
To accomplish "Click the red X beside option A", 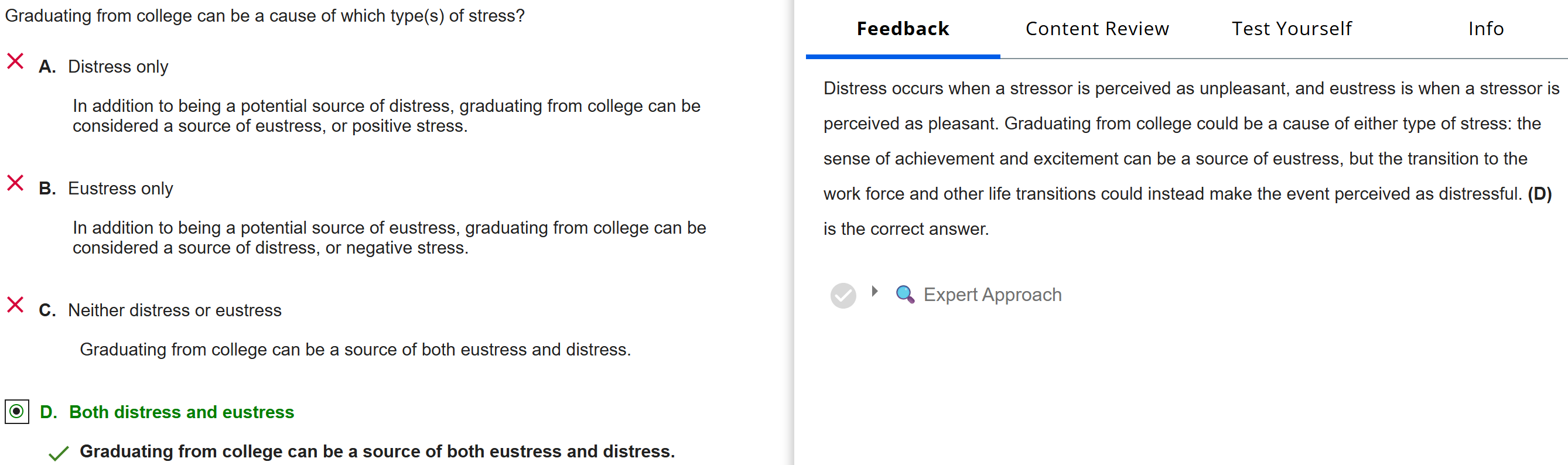I will 15,61.
